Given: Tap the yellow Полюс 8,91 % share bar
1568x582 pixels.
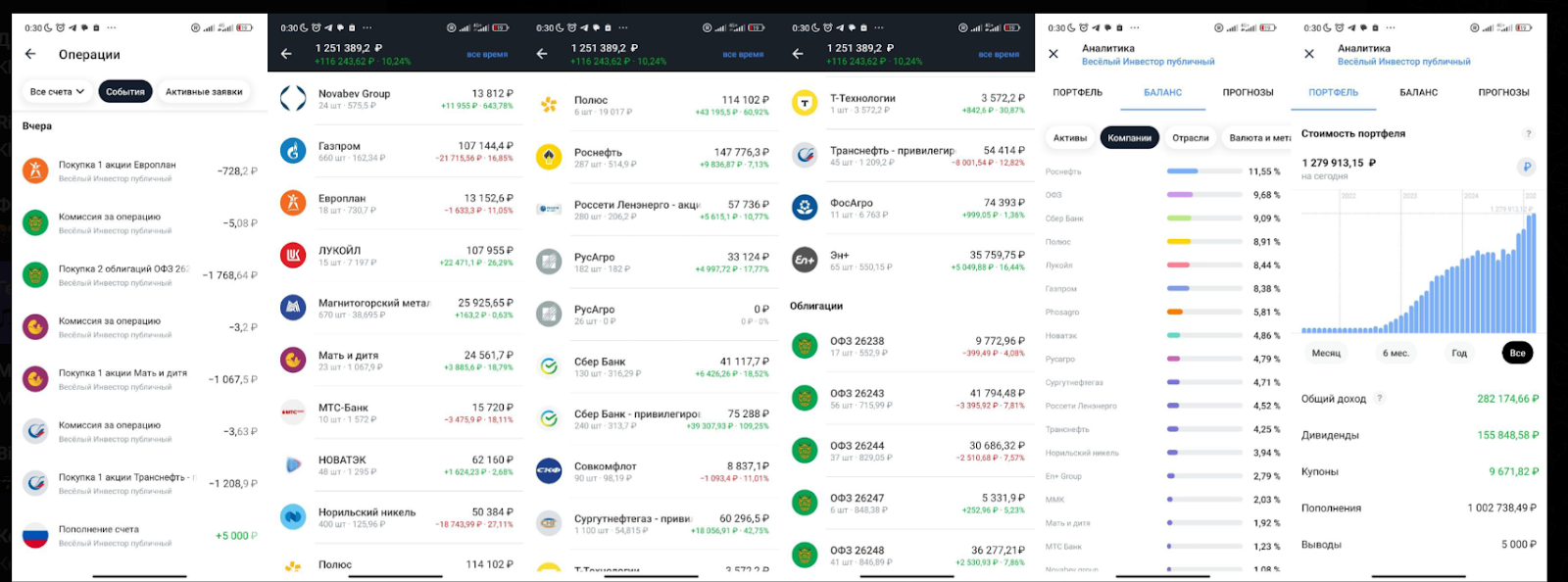Looking at the screenshot, I should point(1204,241).
